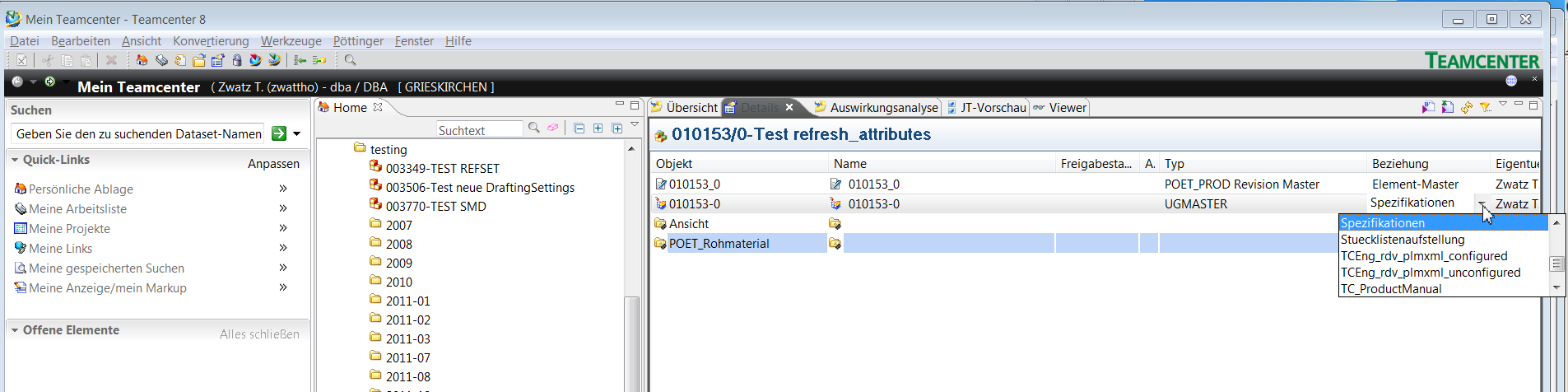Click the red swirl application icon
This screenshot has width=1568, height=392.
point(255,60)
